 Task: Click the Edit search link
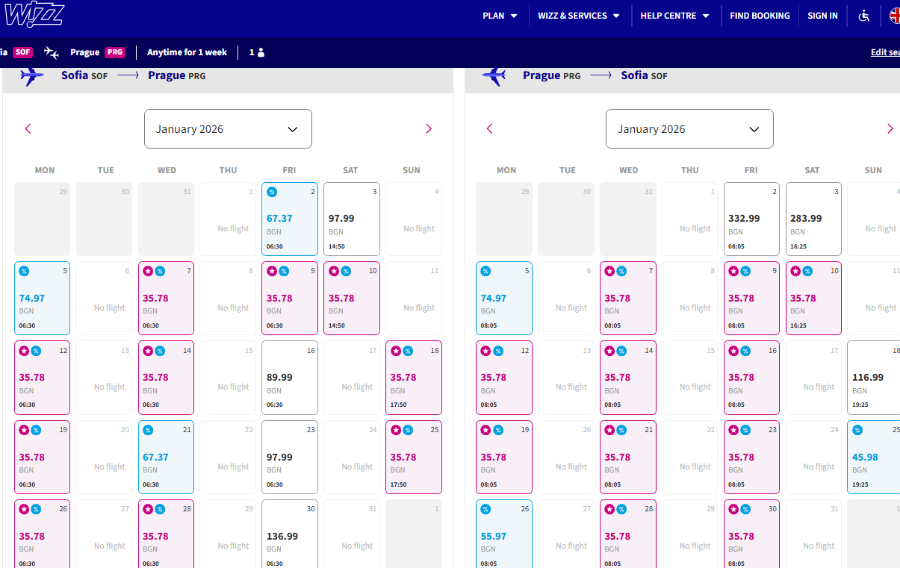click(885, 53)
